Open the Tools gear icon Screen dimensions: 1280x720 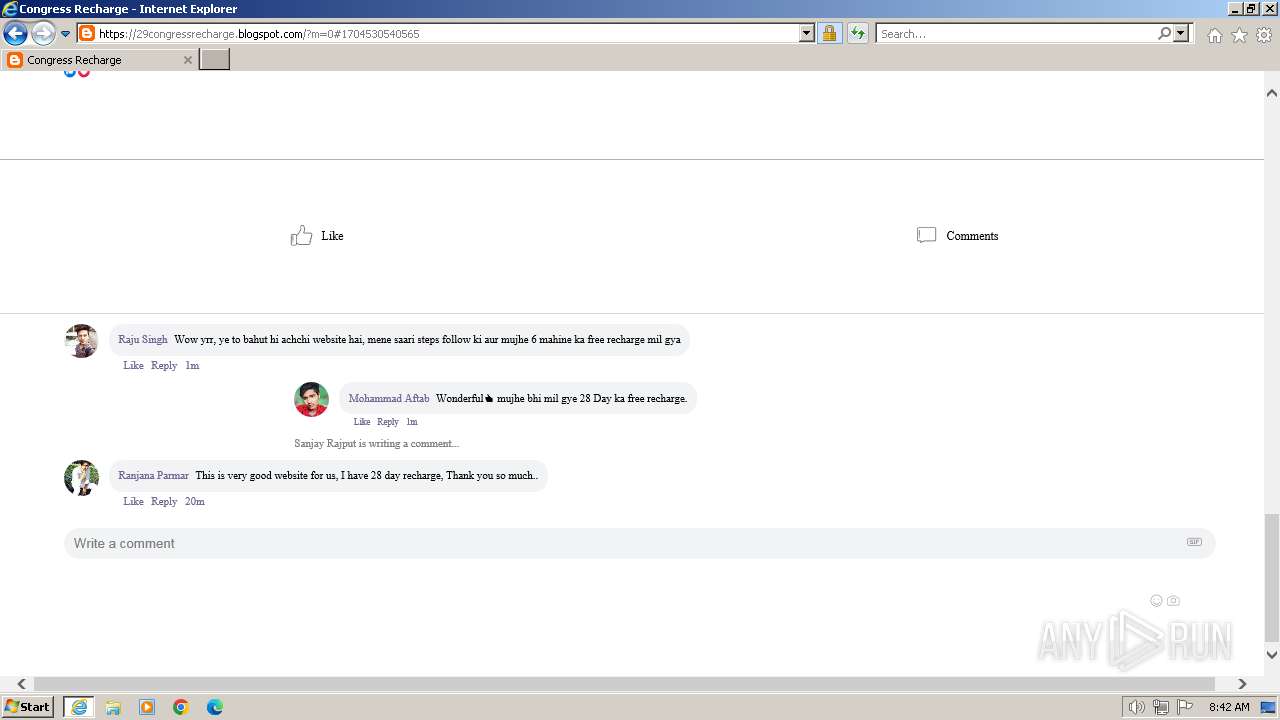coord(1264,35)
